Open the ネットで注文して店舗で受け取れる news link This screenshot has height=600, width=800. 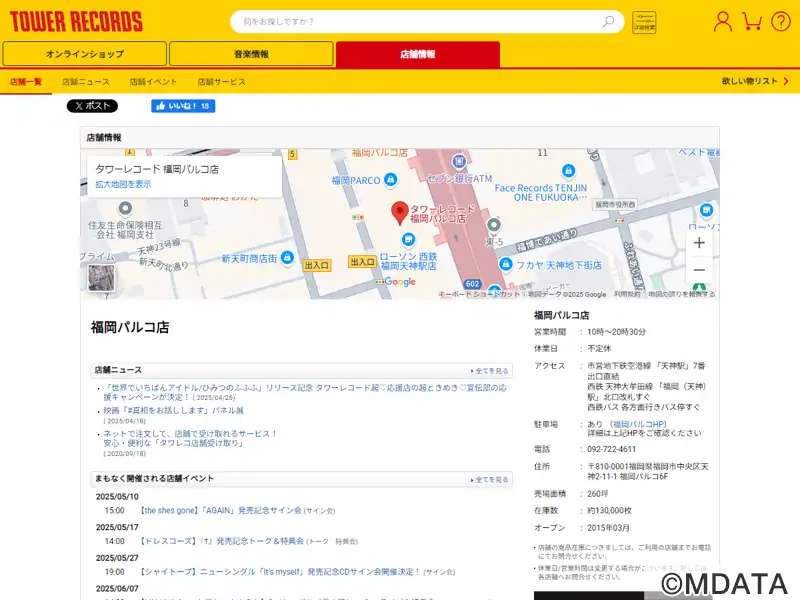click(x=190, y=438)
